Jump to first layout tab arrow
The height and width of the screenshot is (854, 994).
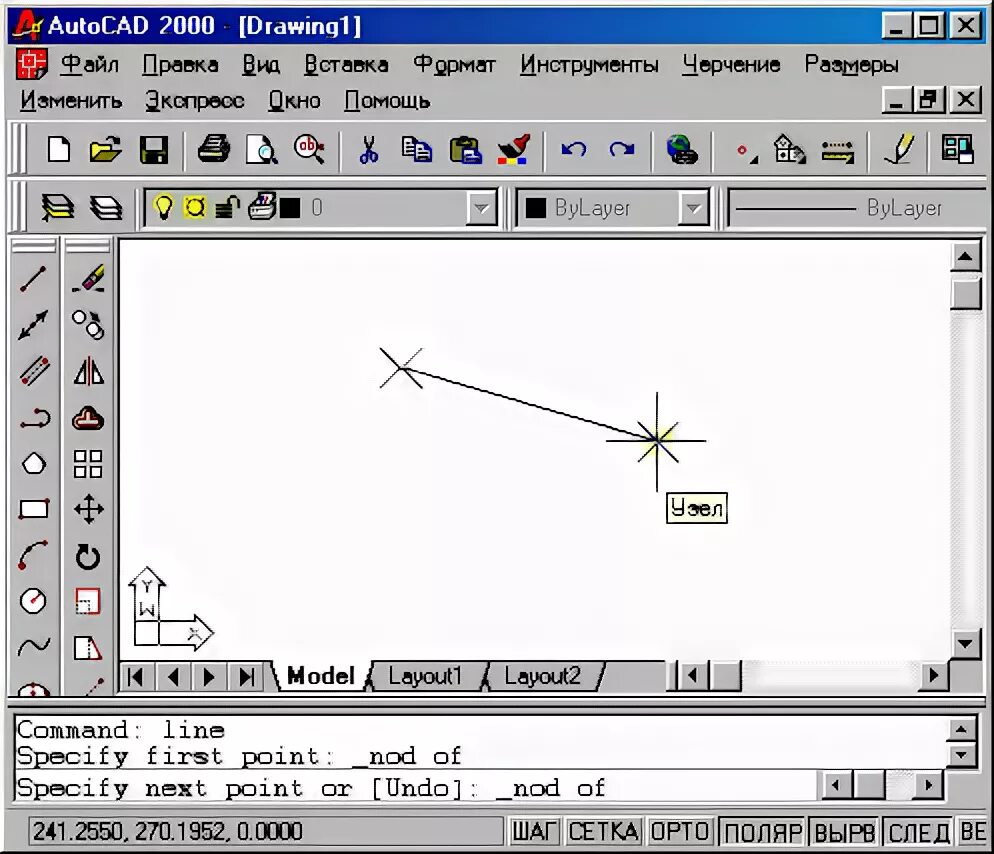135,676
